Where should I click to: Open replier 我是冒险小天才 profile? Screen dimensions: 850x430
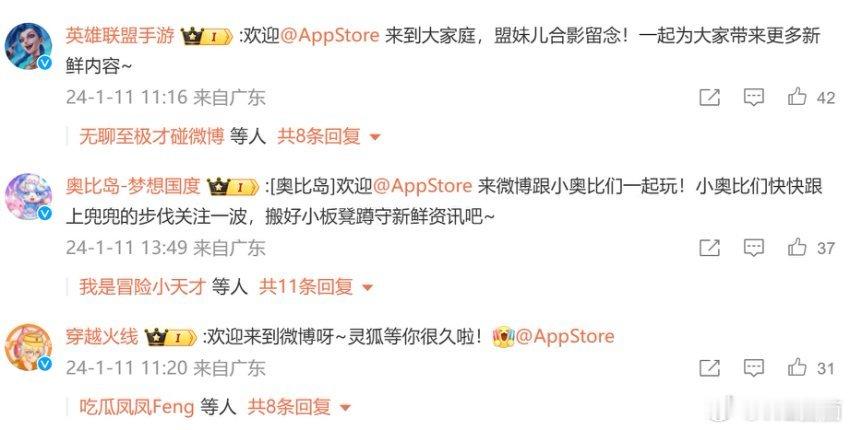coord(142,286)
